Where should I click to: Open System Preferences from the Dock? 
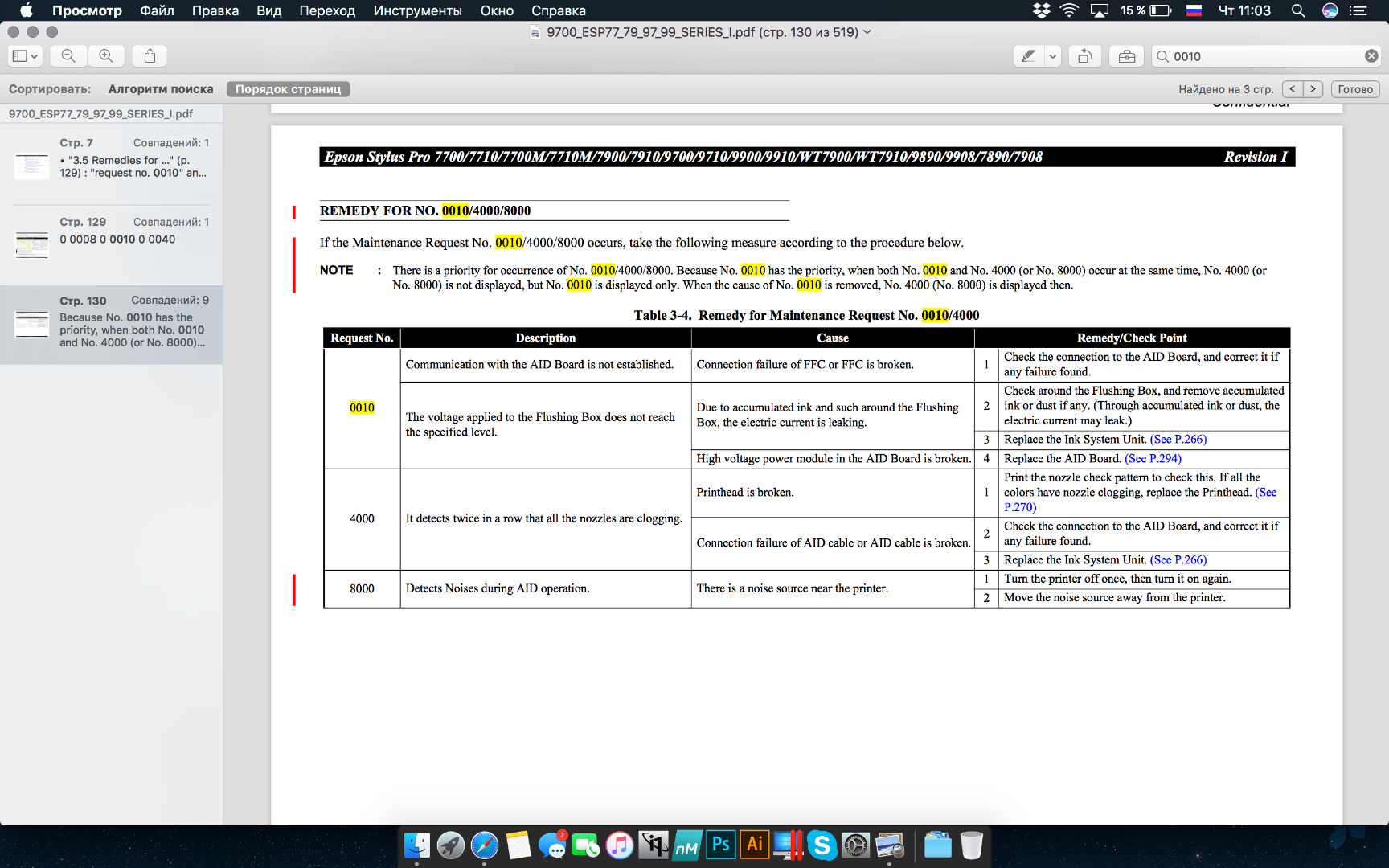tap(856, 845)
